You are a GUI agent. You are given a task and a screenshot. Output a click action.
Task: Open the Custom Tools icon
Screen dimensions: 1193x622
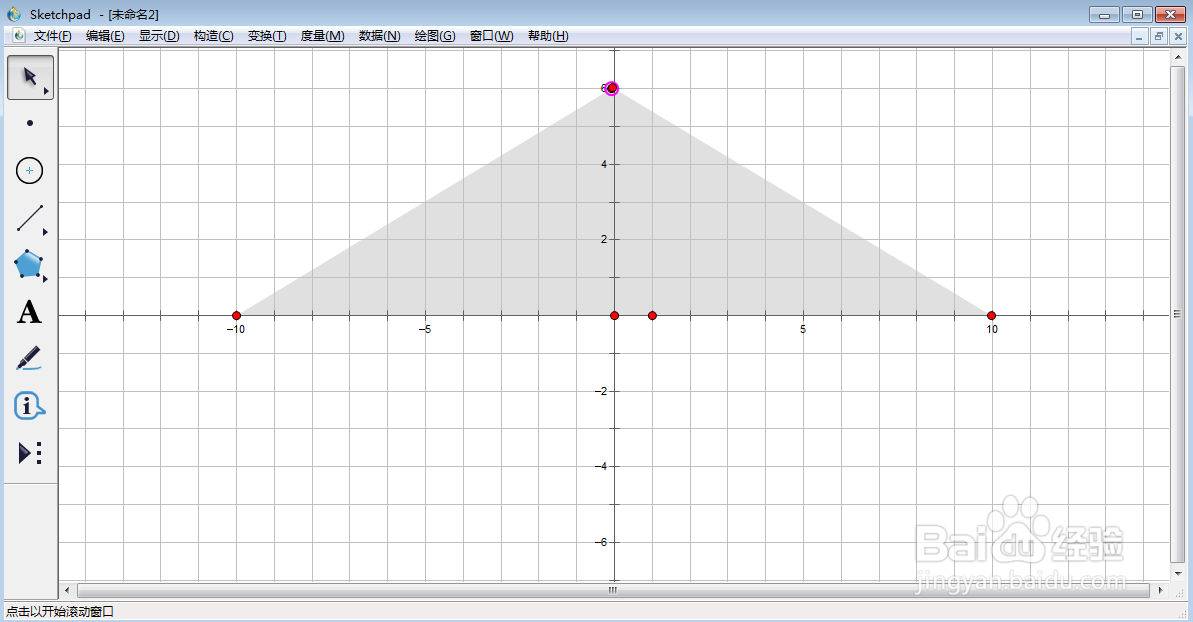coord(30,453)
